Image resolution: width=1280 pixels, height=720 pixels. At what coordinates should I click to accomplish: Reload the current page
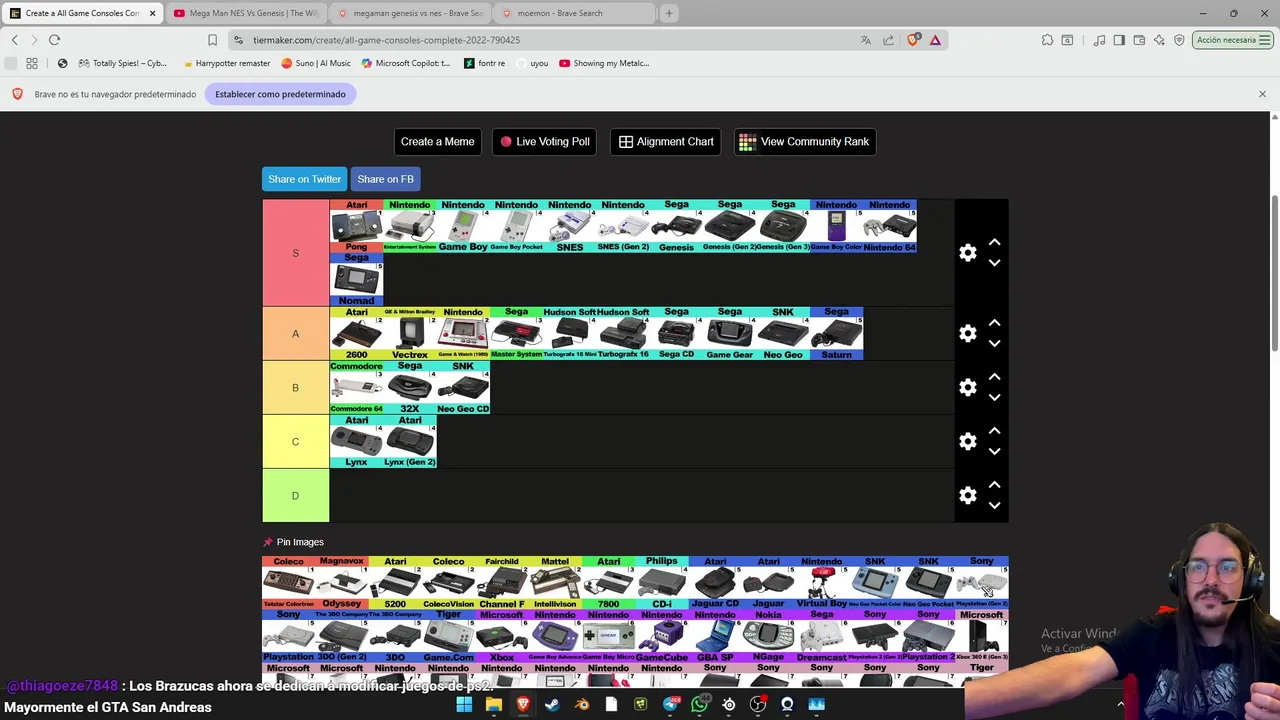pyautogui.click(x=54, y=40)
